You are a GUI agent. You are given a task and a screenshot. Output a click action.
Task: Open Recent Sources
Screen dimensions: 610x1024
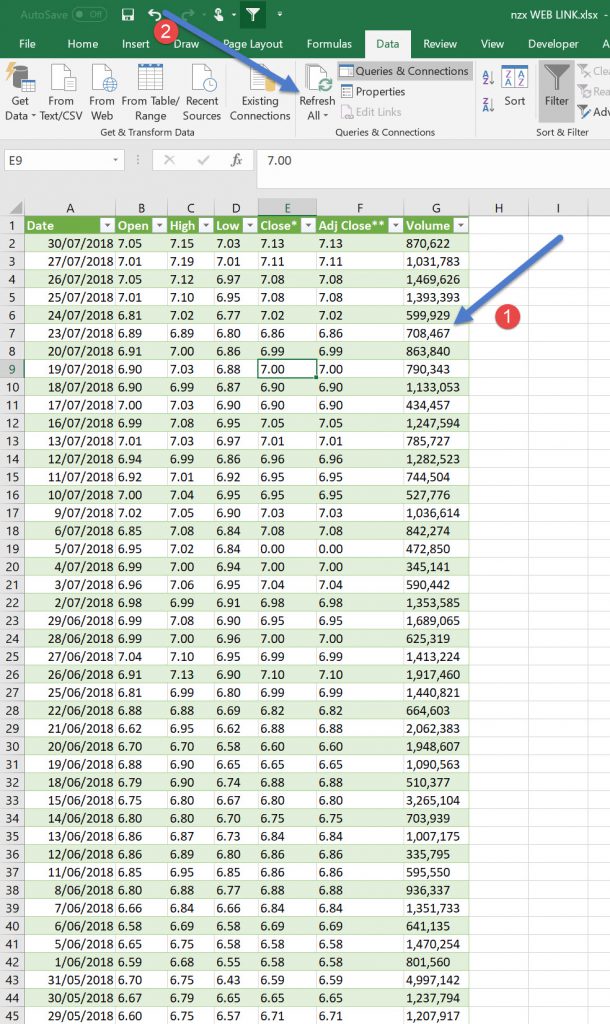coord(201,90)
